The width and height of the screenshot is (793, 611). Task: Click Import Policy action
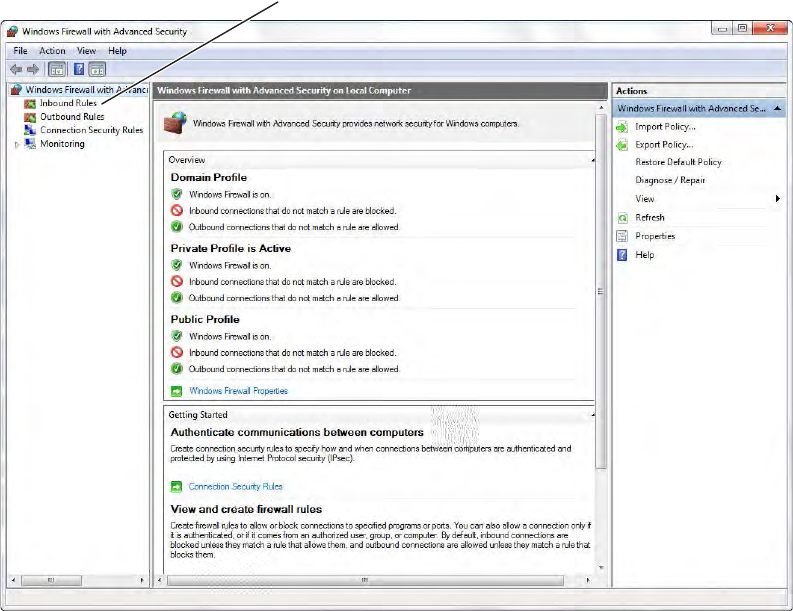pos(666,127)
